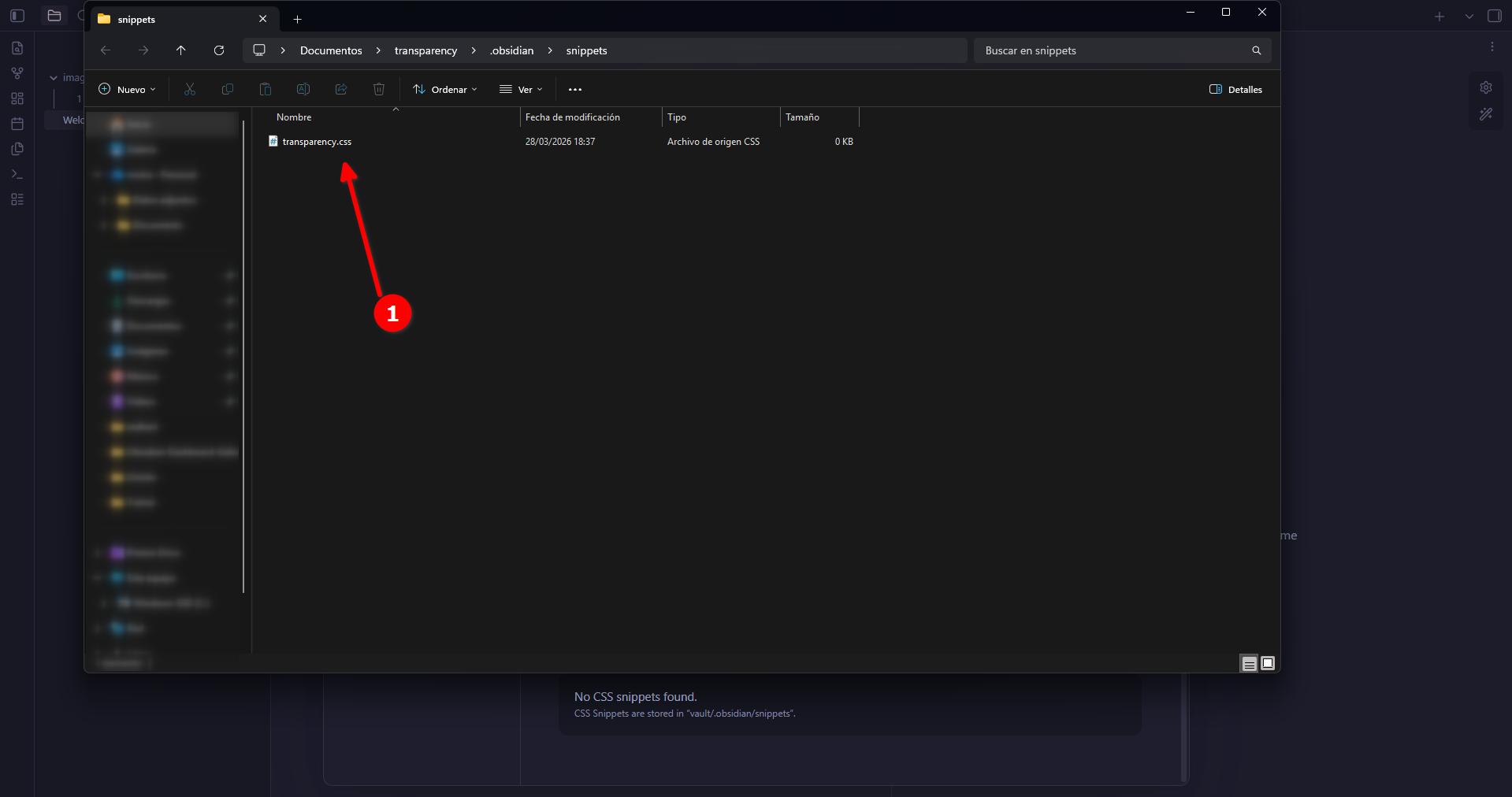Go up one folder level with the arrow

(x=181, y=50)
